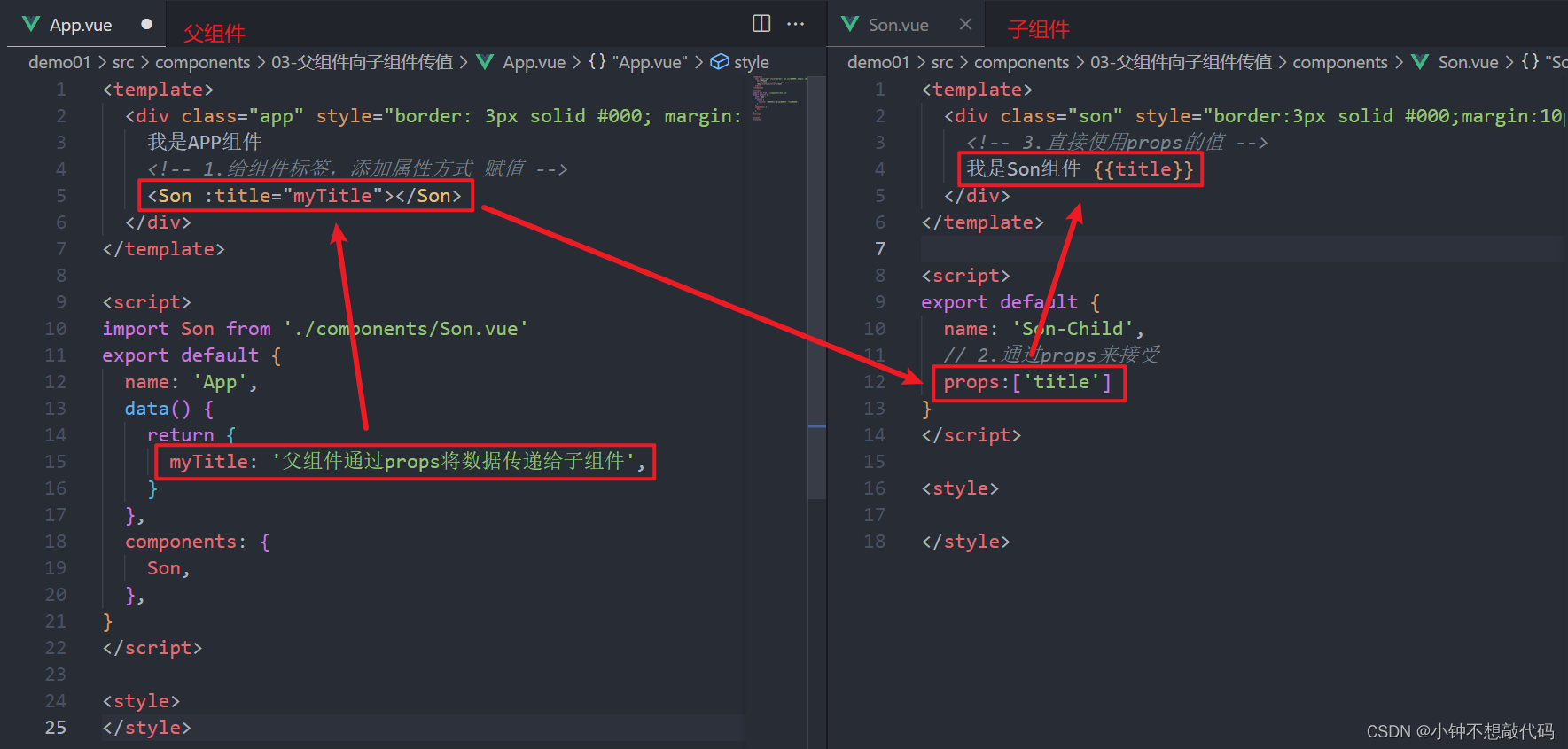Click the Vue icon in right breadcrumb

coord(1420,61)
